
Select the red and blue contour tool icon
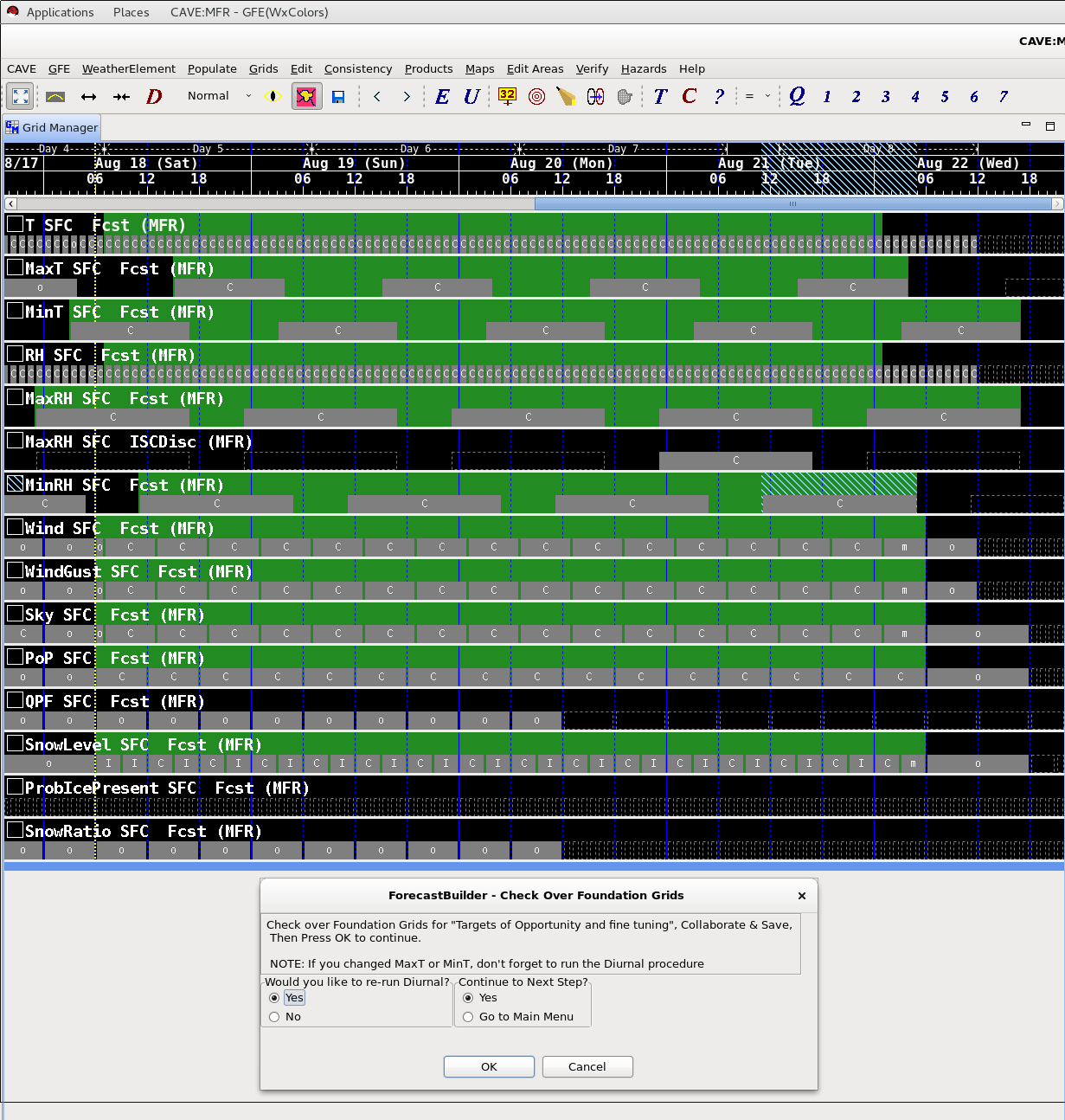[595, 96]
